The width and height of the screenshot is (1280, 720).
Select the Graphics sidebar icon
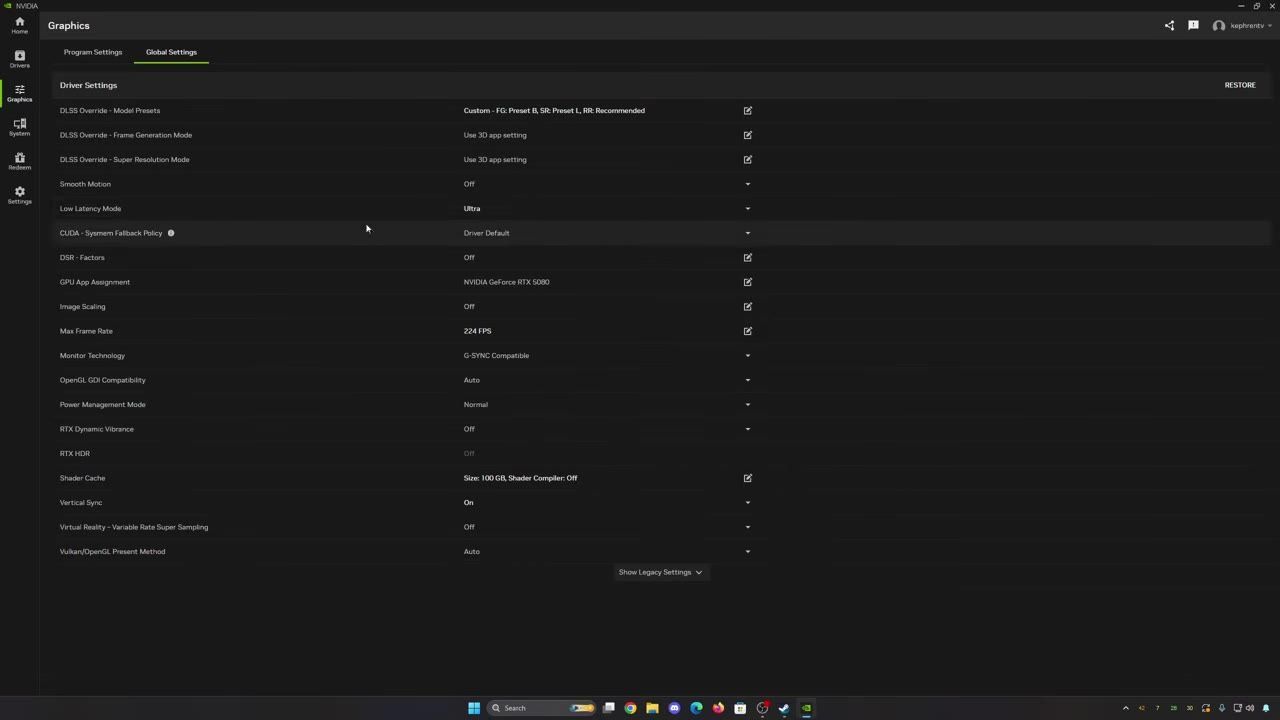coord(19,93)
